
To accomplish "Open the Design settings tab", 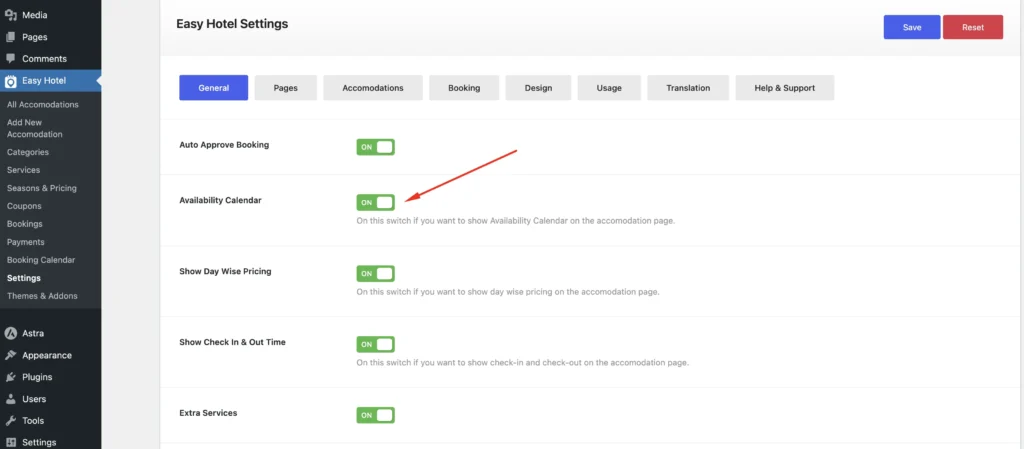I will (x=538, y=88).
